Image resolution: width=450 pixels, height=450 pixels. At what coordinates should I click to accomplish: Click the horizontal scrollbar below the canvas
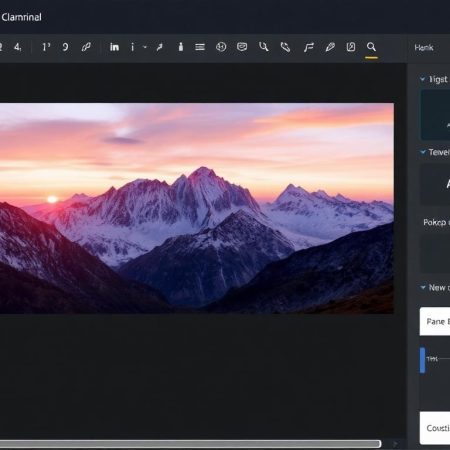[x=190, y=444]
